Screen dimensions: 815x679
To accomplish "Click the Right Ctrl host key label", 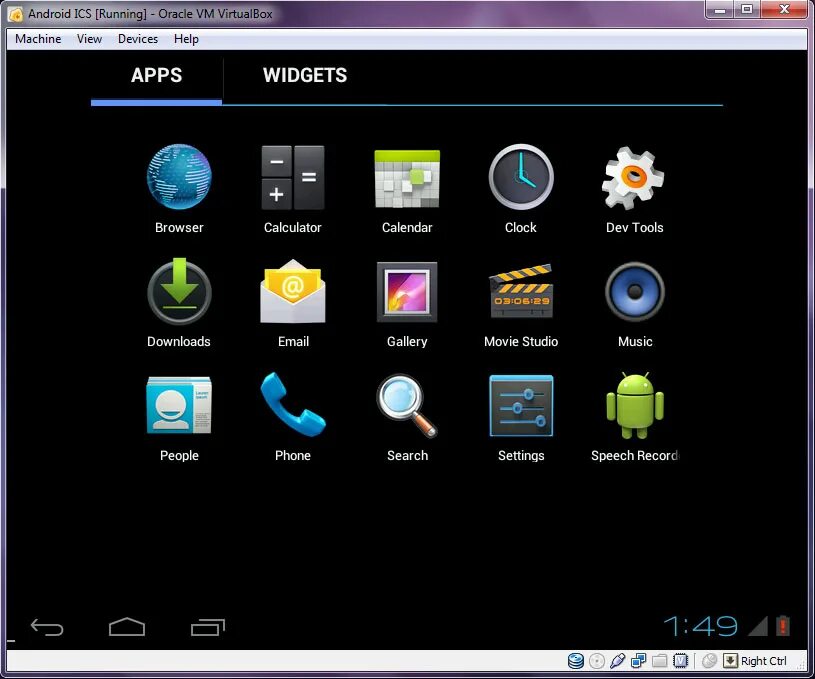I will [x=764, y=661].
